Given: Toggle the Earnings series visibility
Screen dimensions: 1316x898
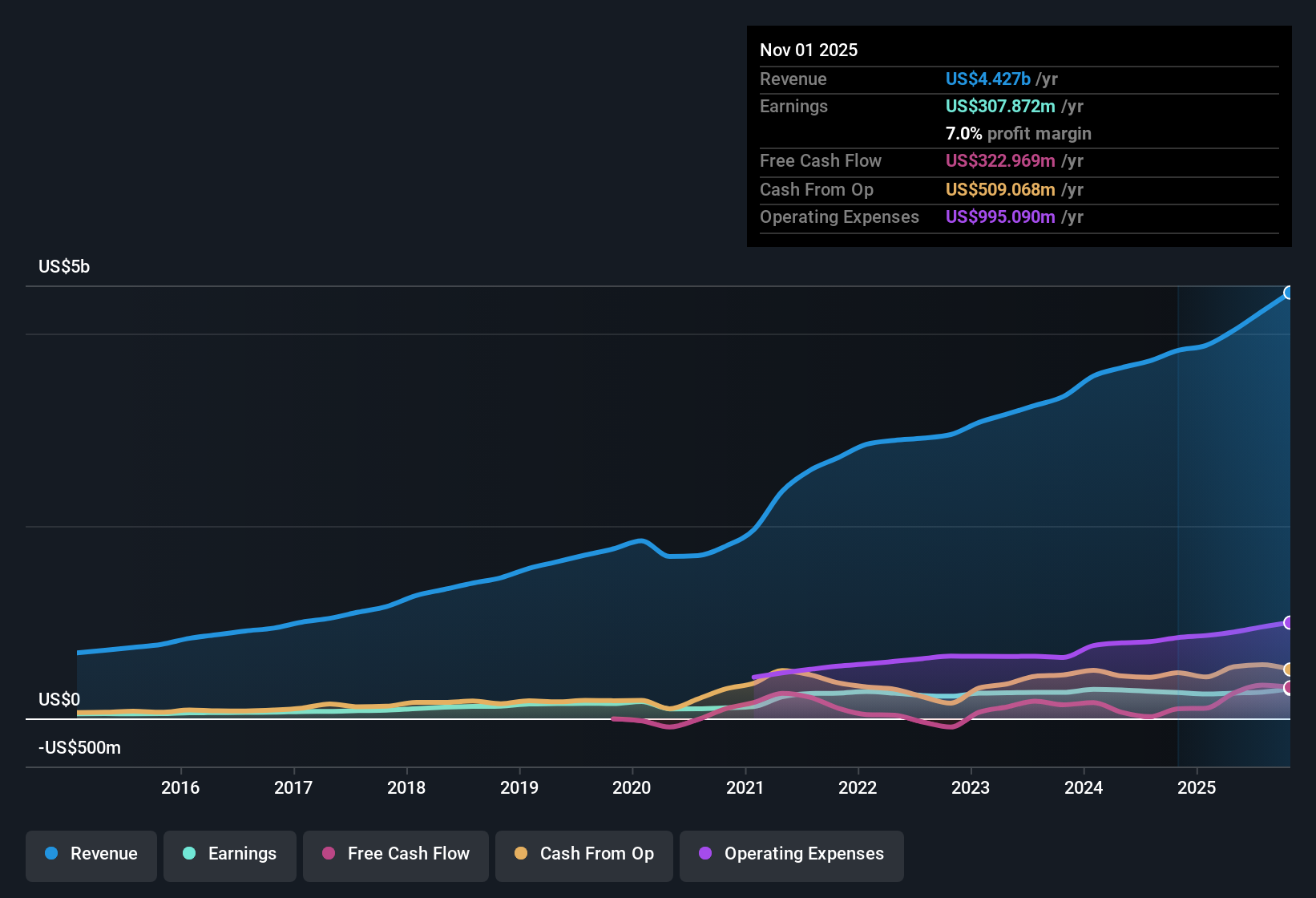Looking at the screenshot, I should [230, 854].
